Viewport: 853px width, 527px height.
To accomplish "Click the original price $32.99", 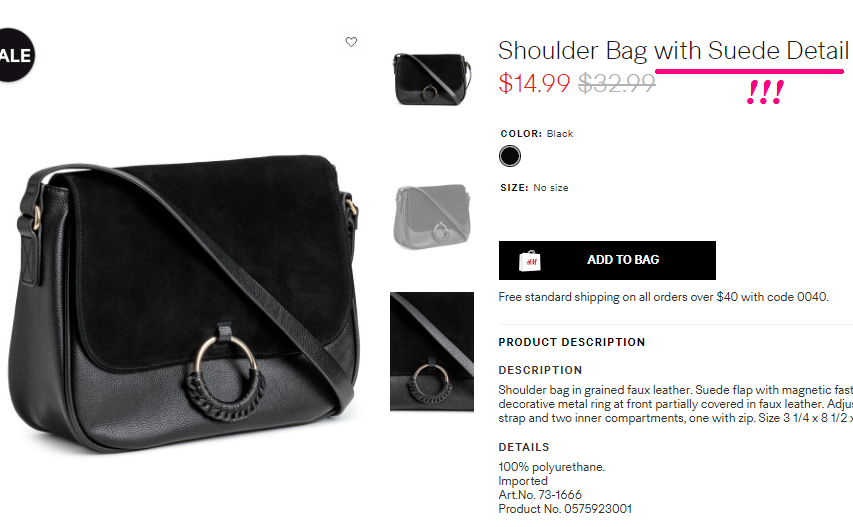I will [x=616, y=83].
